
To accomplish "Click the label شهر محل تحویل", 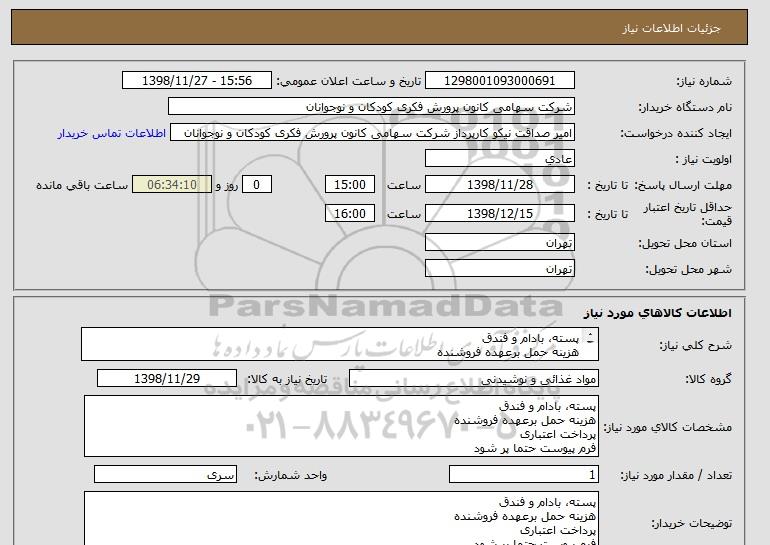I will (x=688, y=270).
